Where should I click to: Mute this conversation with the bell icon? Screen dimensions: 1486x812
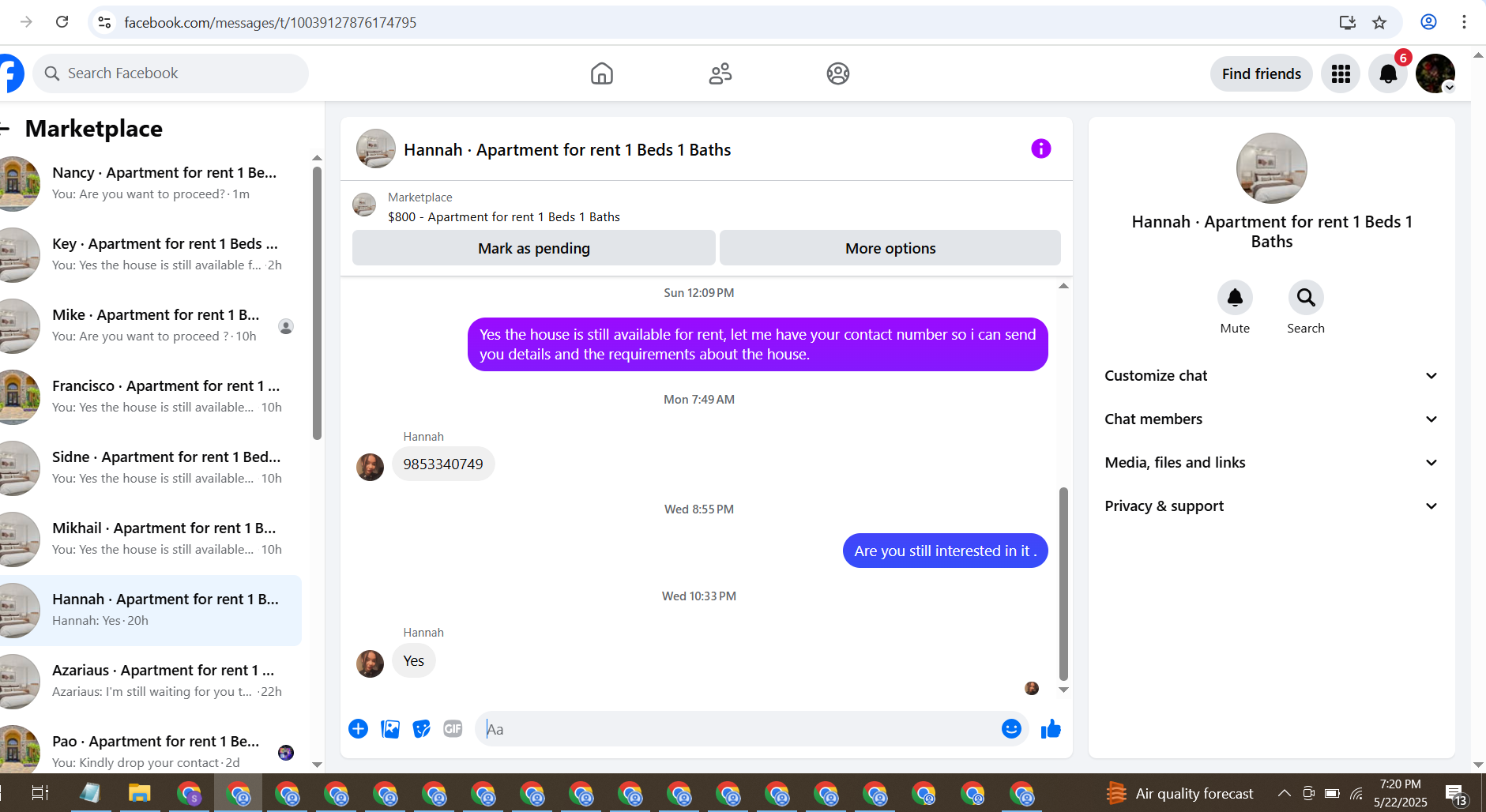(x=1235, y=298)
